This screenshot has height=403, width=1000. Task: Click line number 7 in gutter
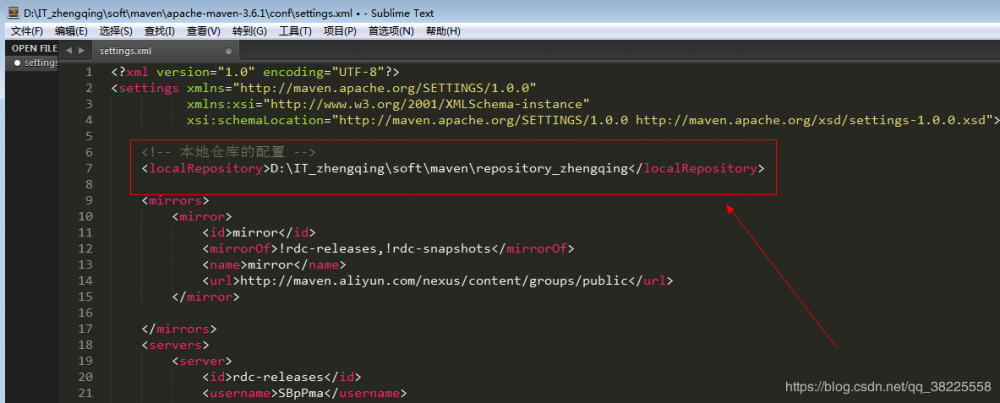[x=89, y=168]
